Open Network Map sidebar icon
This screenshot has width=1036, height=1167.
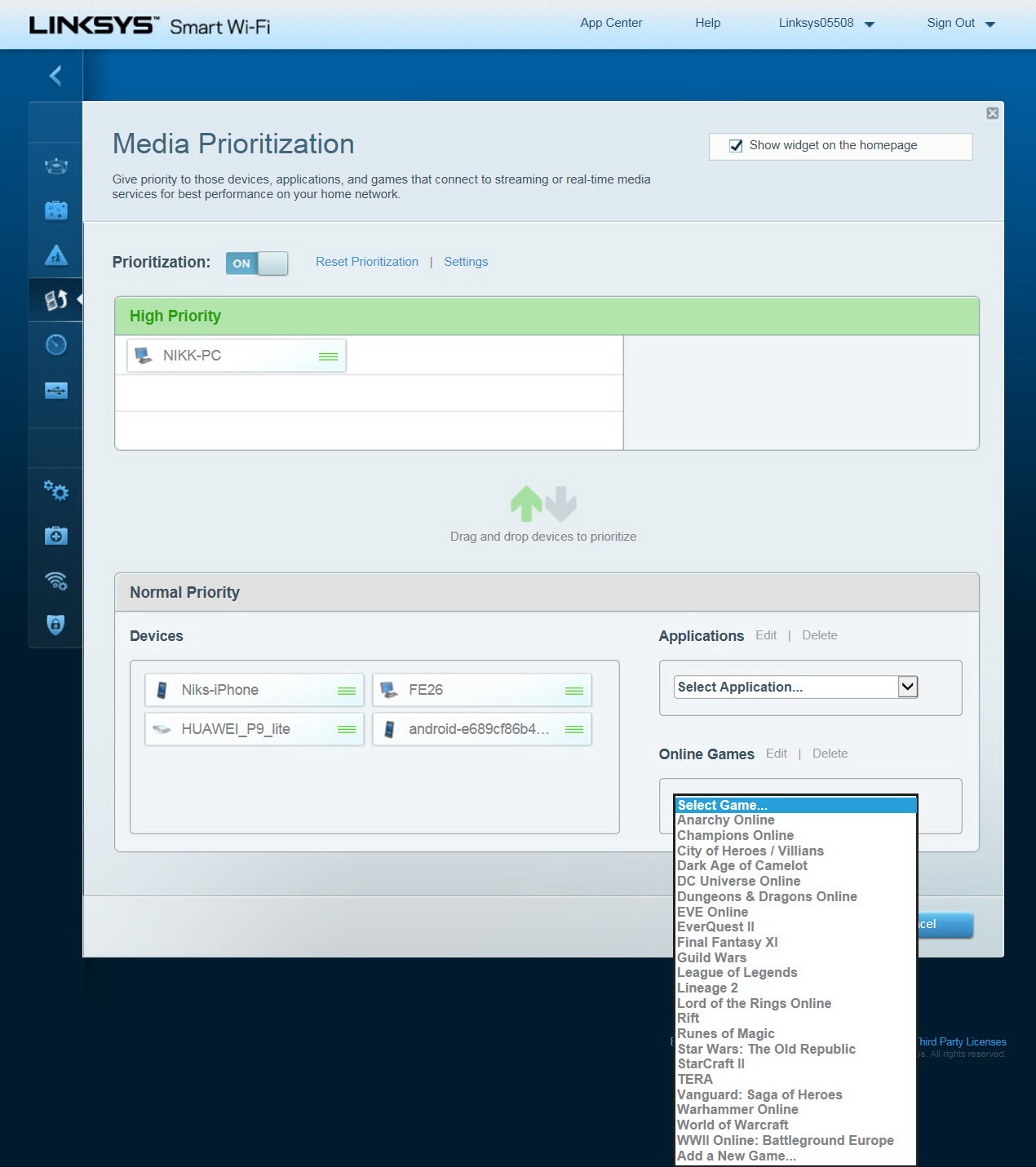[55, 166]
